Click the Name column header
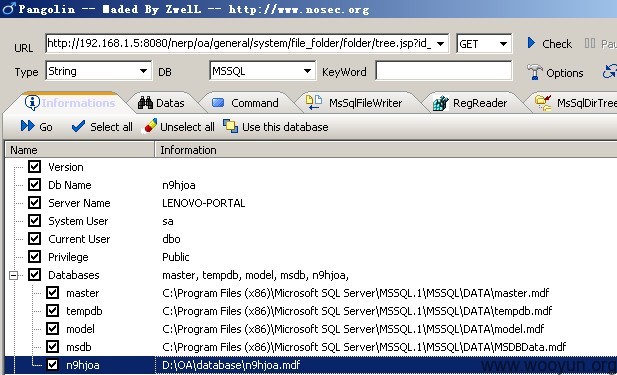The height and width of the screenshot is (375, 617). [x=80, y=150]
